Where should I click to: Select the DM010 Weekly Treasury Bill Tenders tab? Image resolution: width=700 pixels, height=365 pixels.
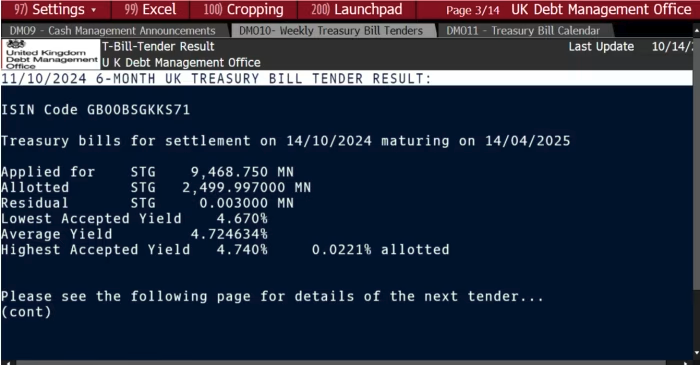[x=331, y=30]
